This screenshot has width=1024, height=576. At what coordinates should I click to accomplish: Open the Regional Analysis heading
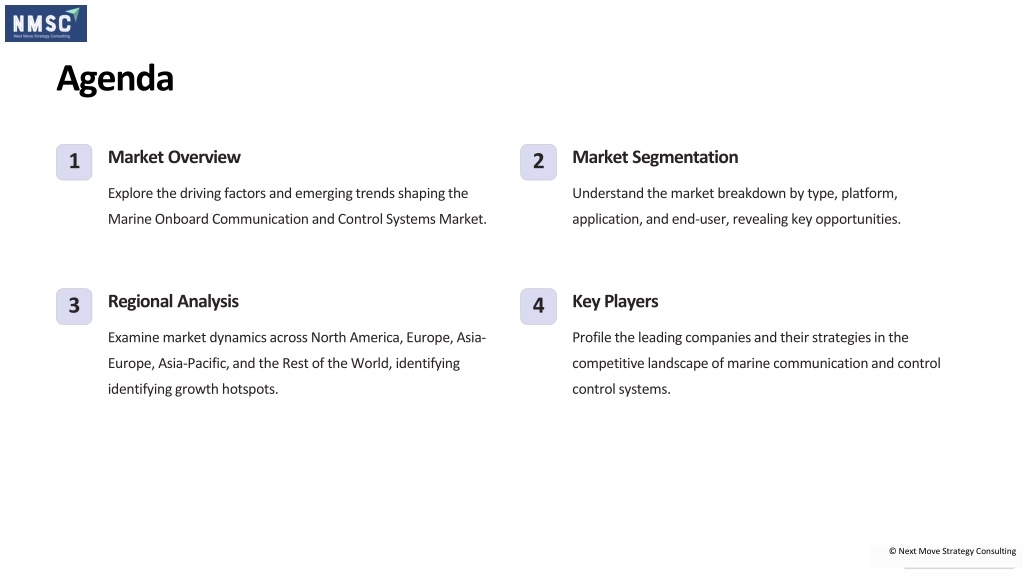point(173,302)
